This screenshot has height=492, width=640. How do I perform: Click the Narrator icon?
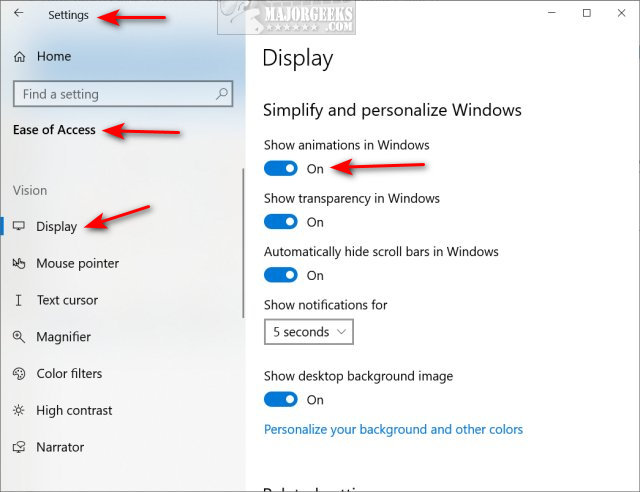coord(19,447)
